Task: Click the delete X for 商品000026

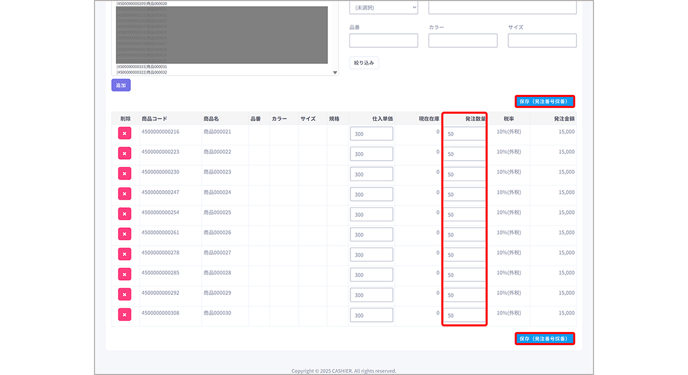Action: coord(125,234)
